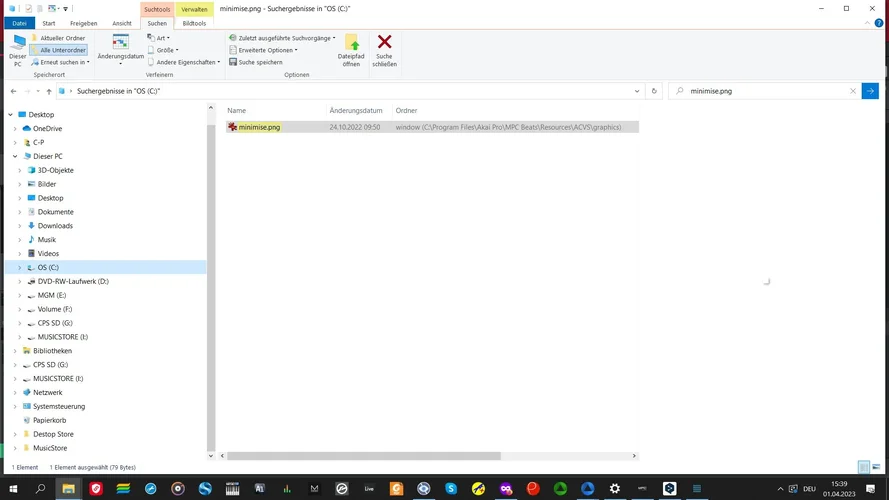
Task: Select Videos in the navigation tree
Action: coord(48,253)
